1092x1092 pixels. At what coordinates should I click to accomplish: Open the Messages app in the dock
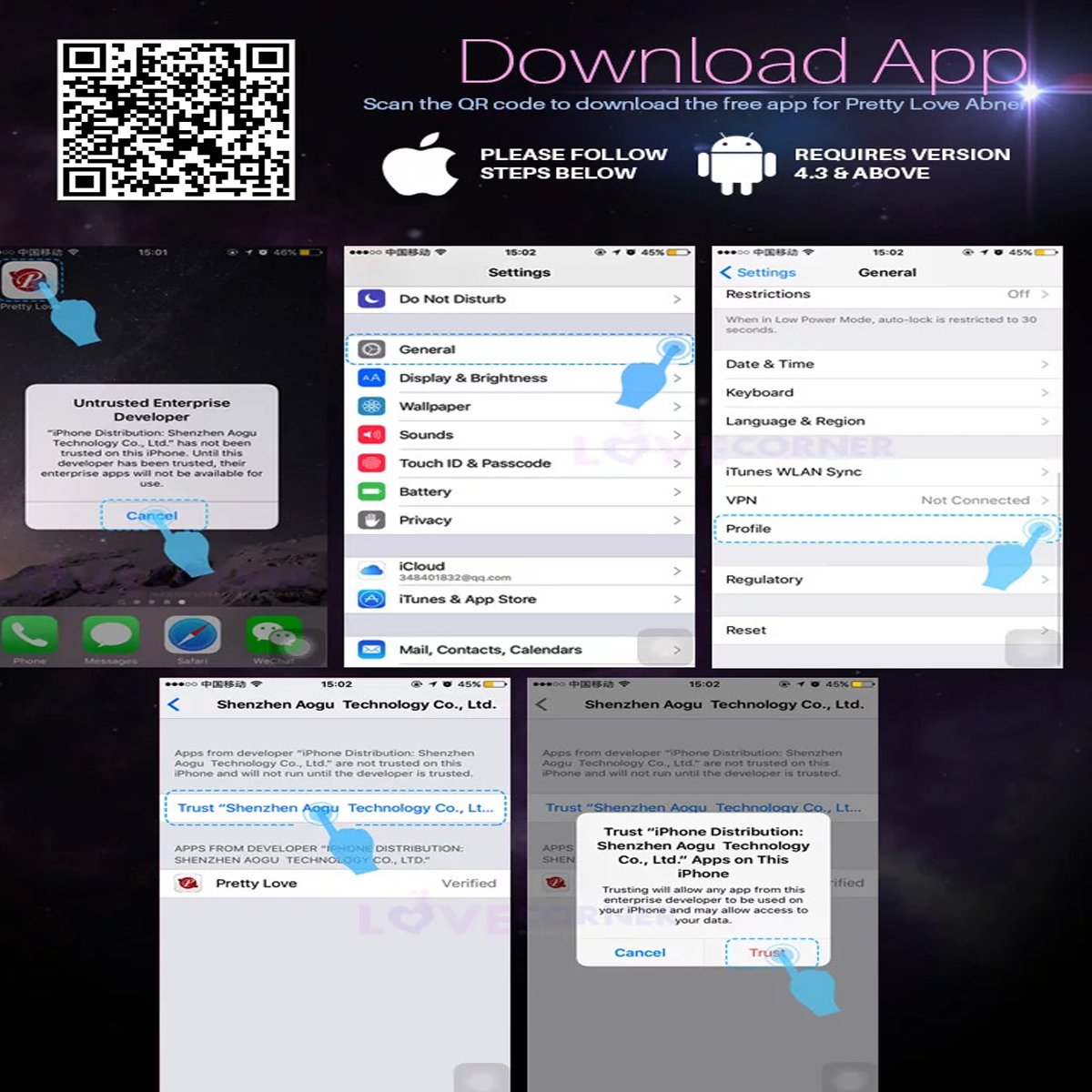tap(111, 634)
